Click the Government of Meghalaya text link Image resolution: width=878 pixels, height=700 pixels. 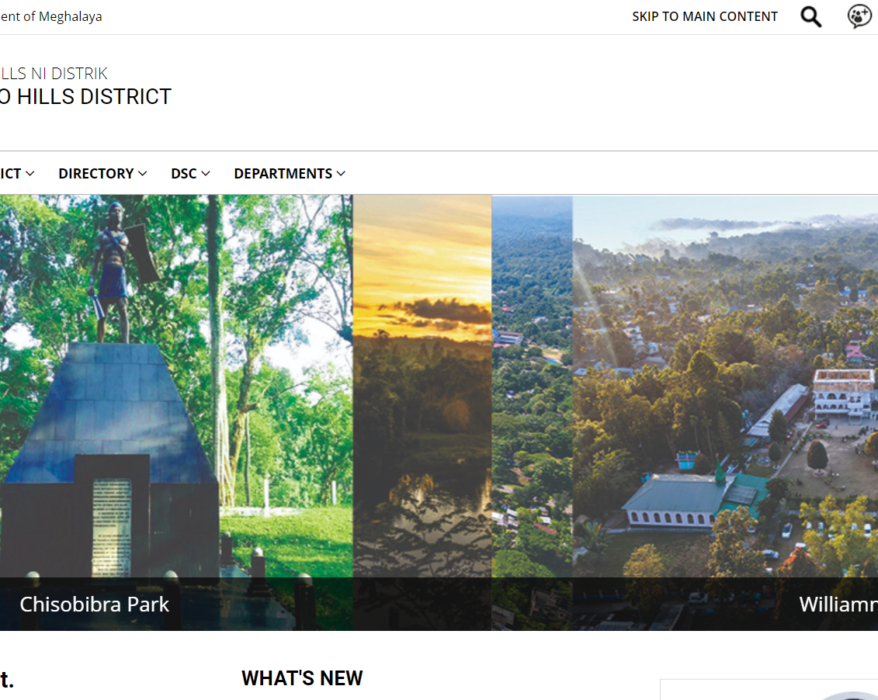click(x=51, y=17)
